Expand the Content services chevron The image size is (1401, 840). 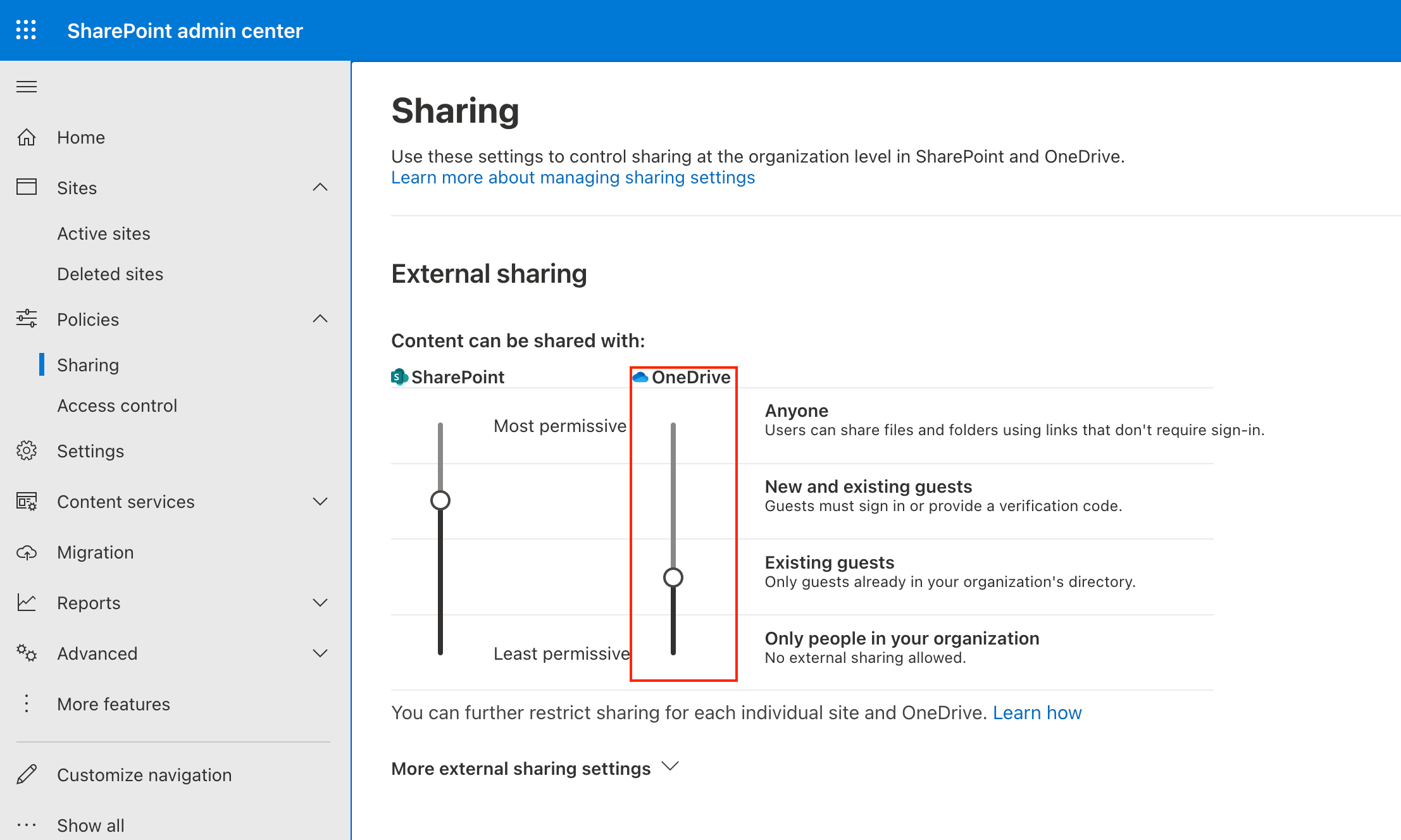[x=320, y=502]
